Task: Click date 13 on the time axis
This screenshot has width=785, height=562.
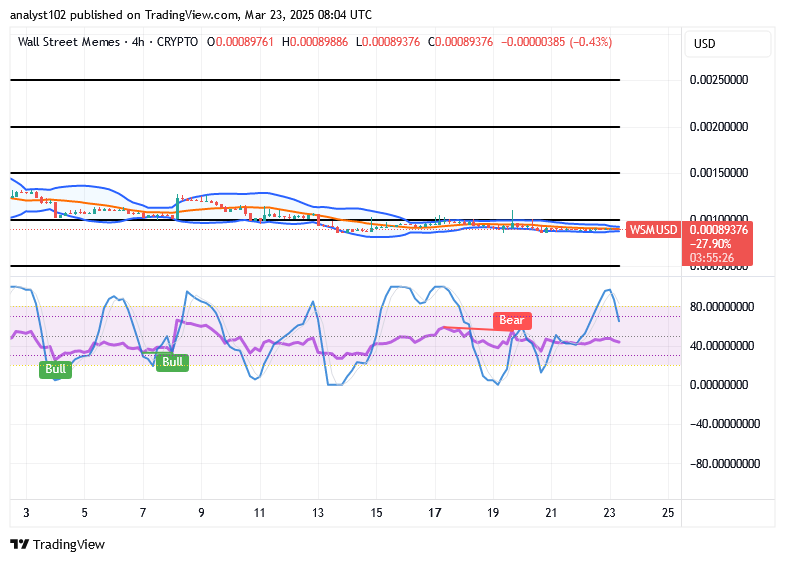Action: 318,513
